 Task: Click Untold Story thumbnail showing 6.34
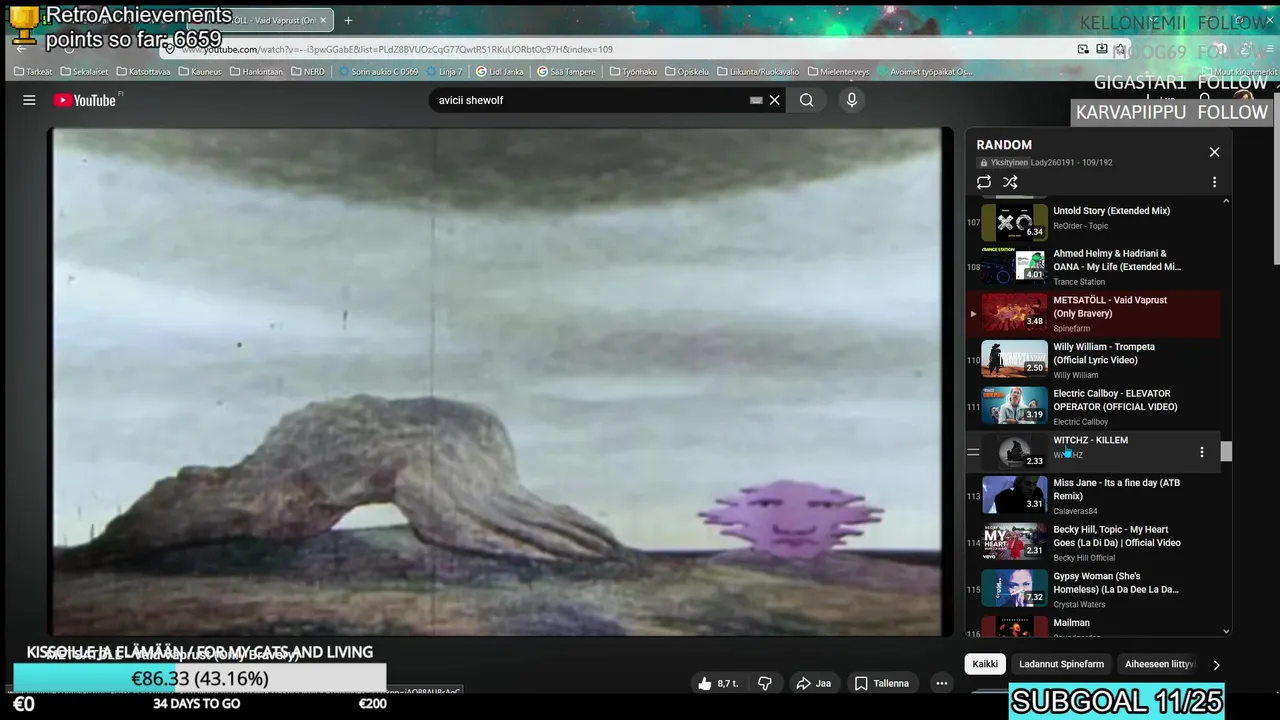point(1014,221)
